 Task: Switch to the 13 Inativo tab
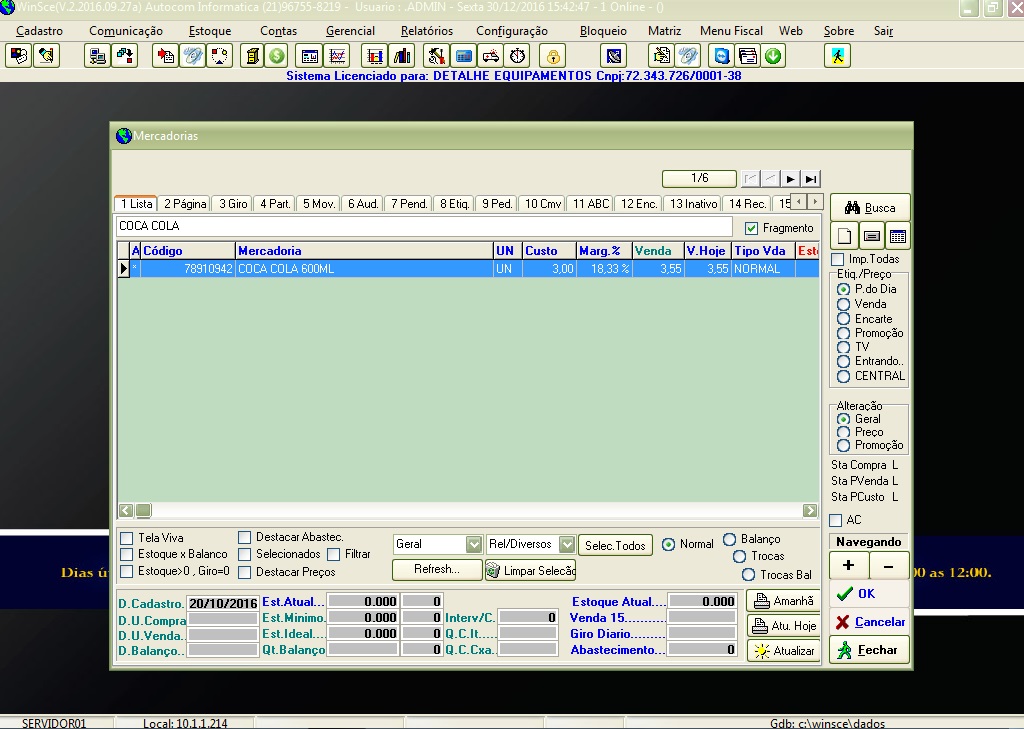pyautogui.click(x=693, y=204)
